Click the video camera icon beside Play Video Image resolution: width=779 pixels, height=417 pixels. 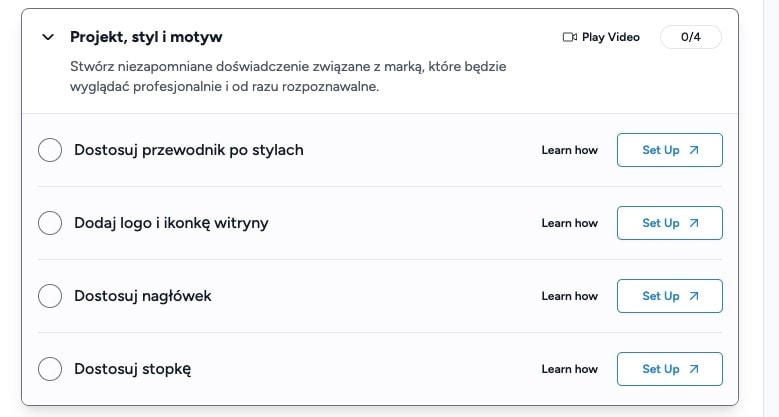coord(570,37)
